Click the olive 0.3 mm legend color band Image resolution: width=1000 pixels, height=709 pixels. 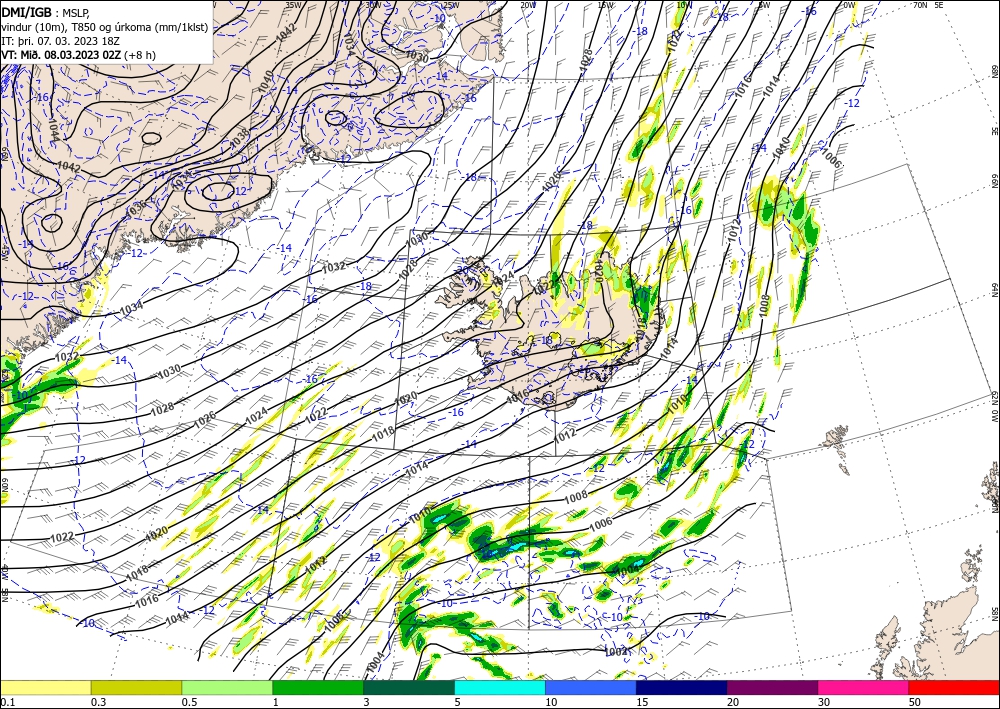[x=136, y=688]
